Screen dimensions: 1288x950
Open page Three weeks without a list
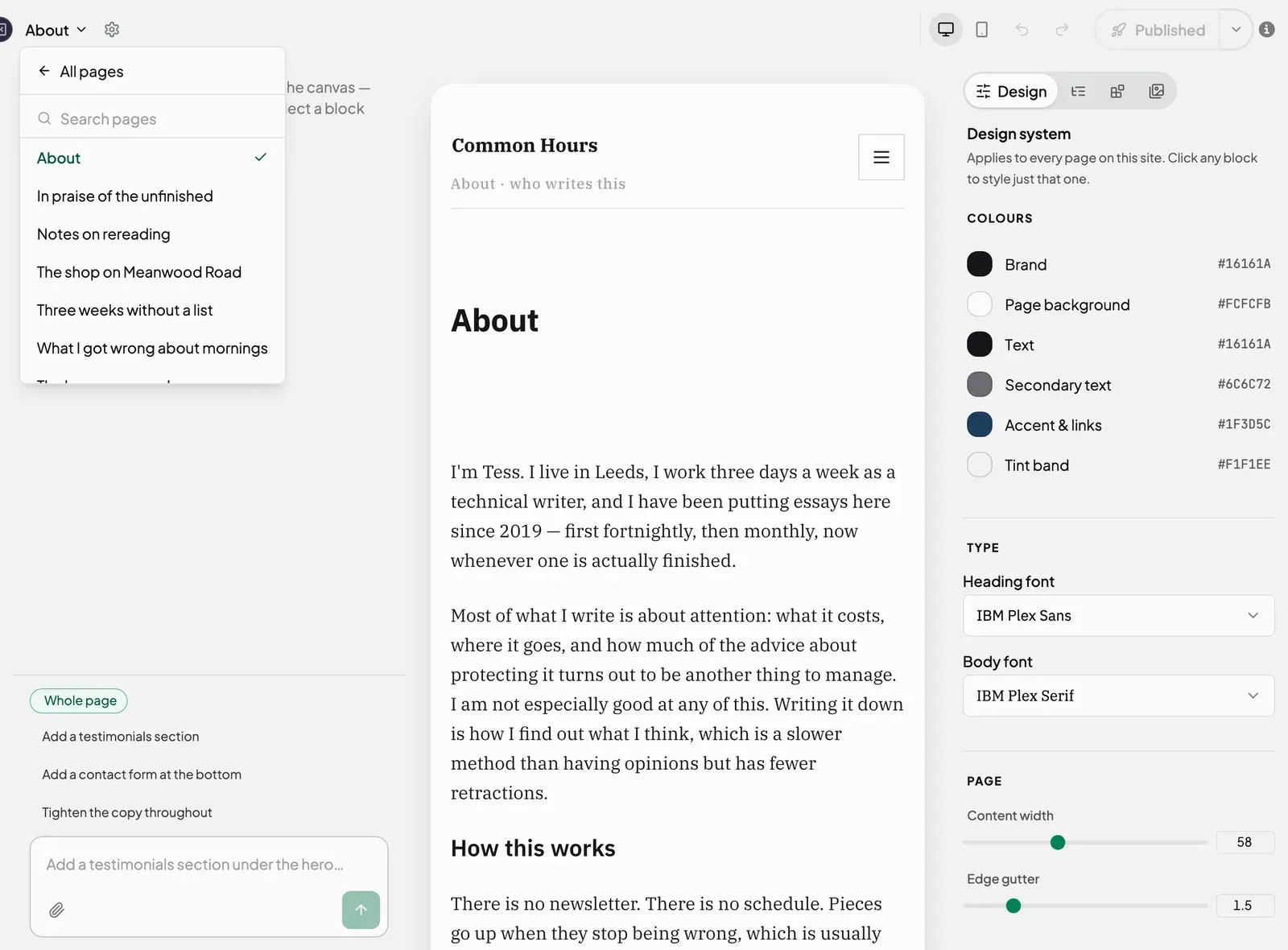point(153,310)
